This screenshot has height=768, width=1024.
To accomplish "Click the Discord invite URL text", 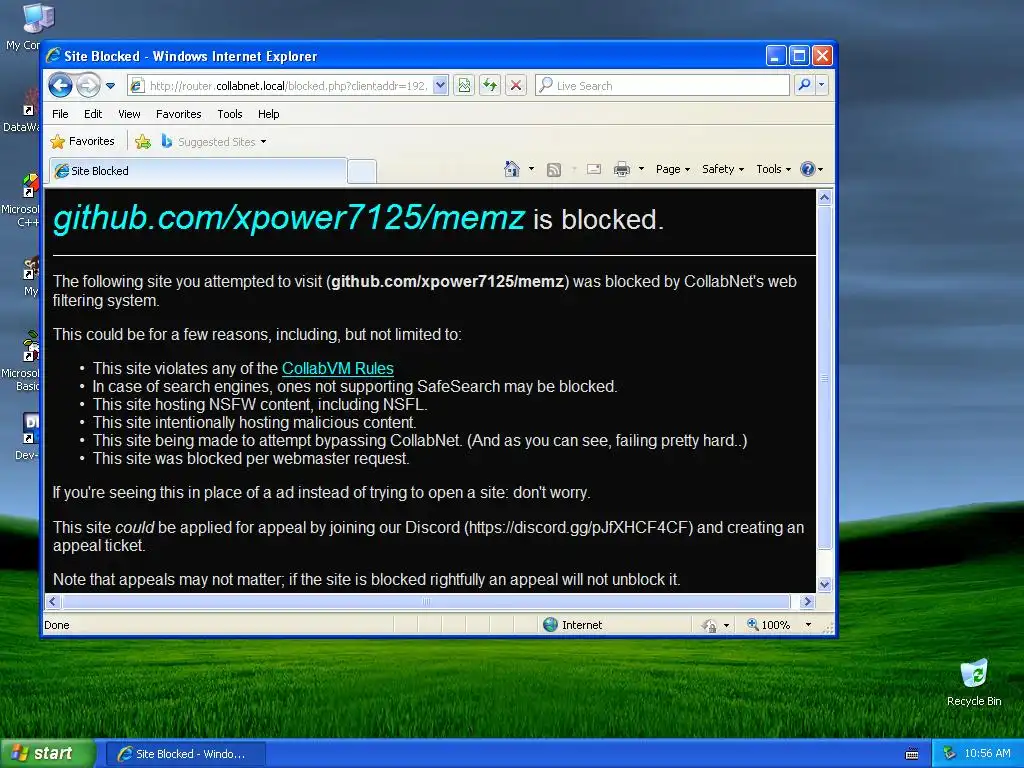I will point(579,528).
